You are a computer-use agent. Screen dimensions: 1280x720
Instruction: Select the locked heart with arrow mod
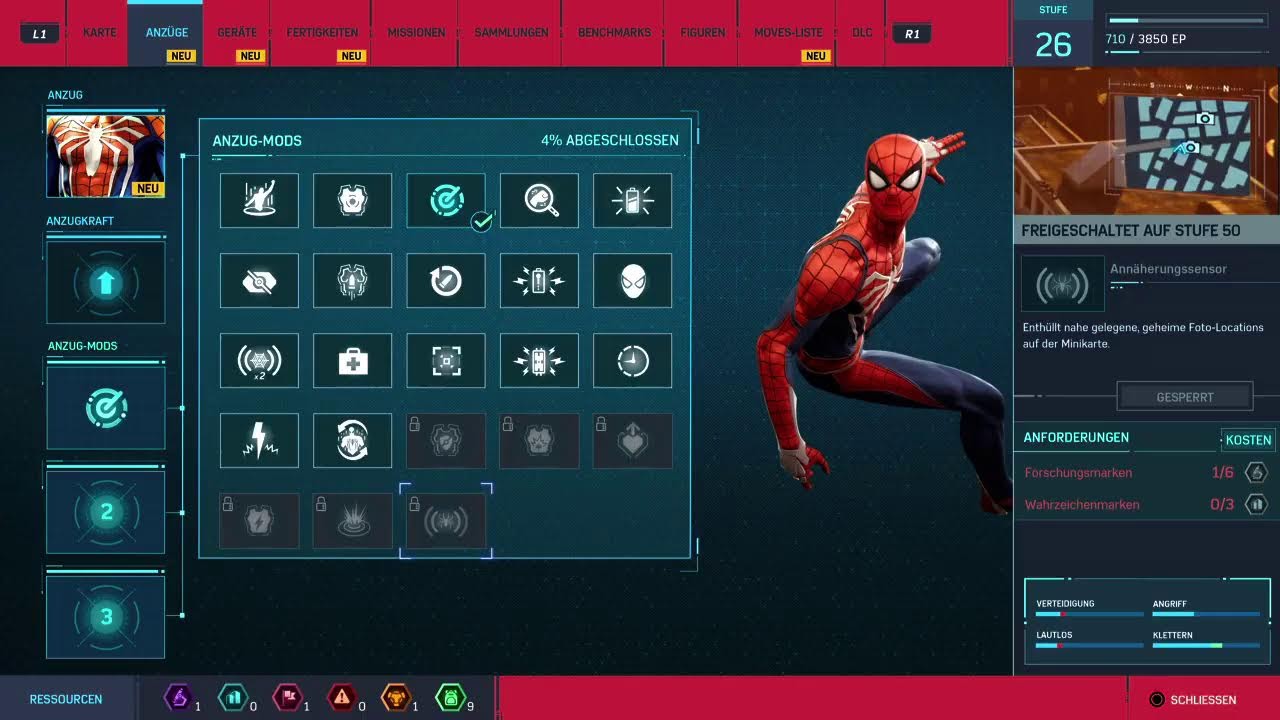point(632,440)
